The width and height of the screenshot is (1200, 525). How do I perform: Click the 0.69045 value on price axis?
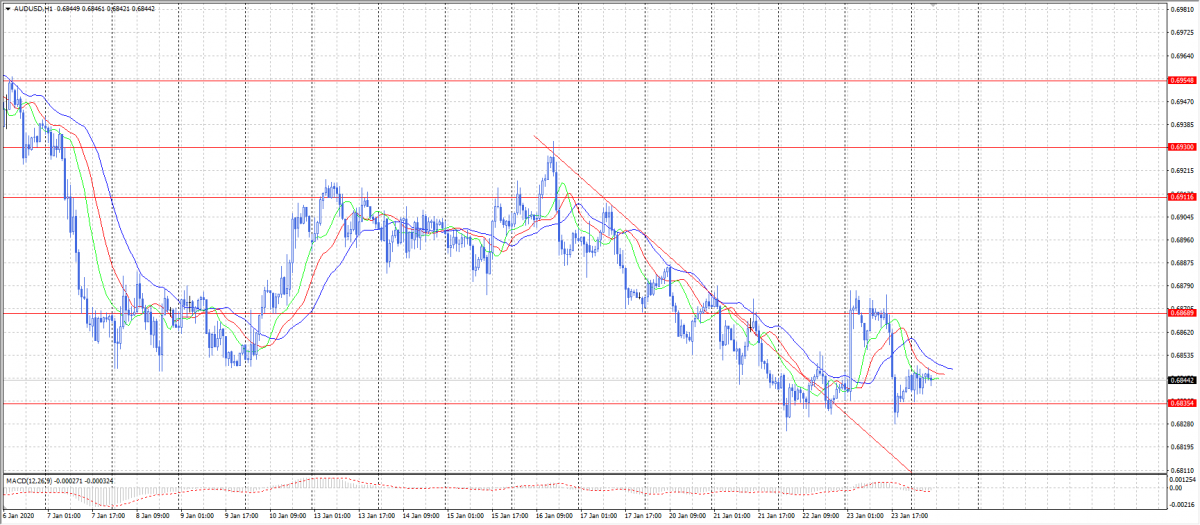pyautogui.click(x=1181, y=217)
